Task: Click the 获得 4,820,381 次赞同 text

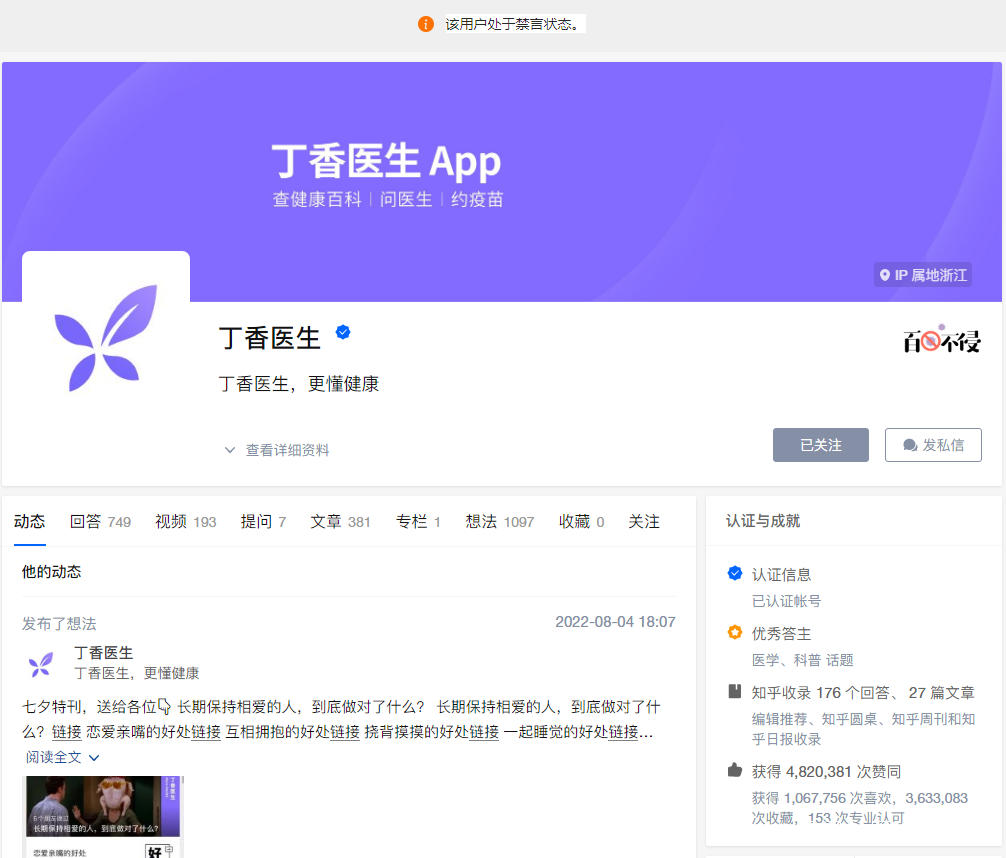Action: pyautogui.click(x=826, y=771)
